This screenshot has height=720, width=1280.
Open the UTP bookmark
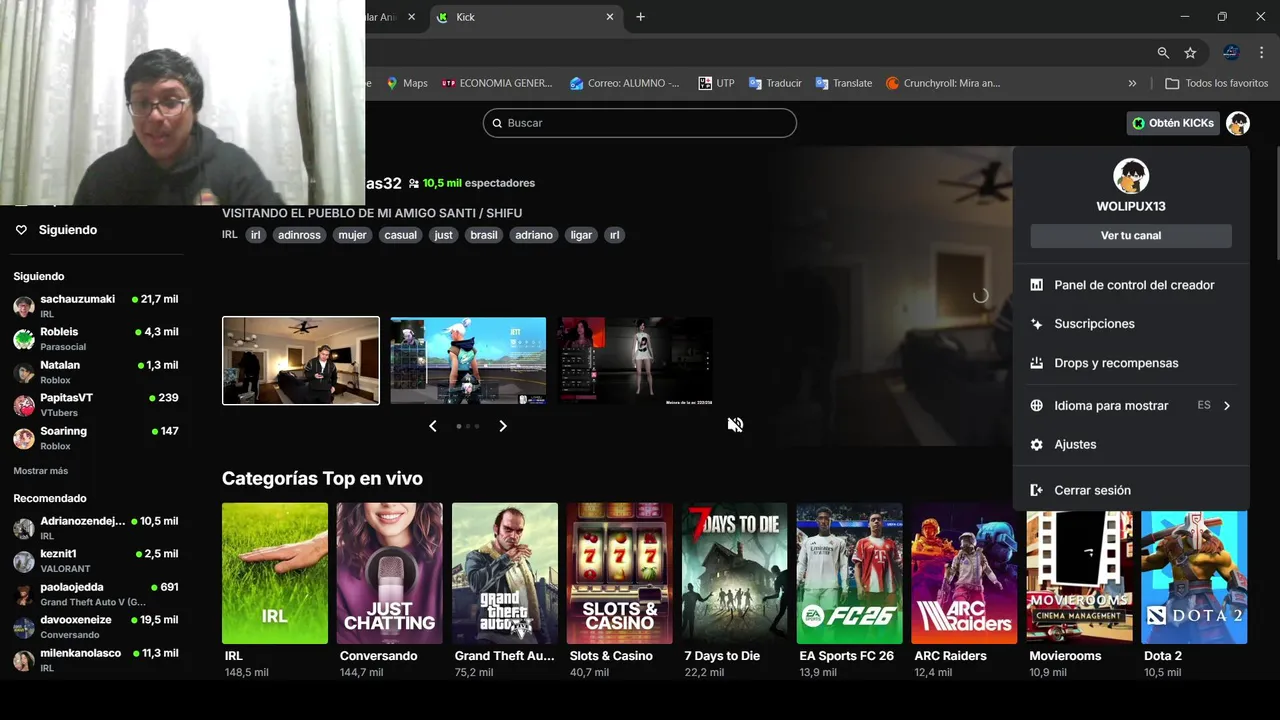[716, 83]
